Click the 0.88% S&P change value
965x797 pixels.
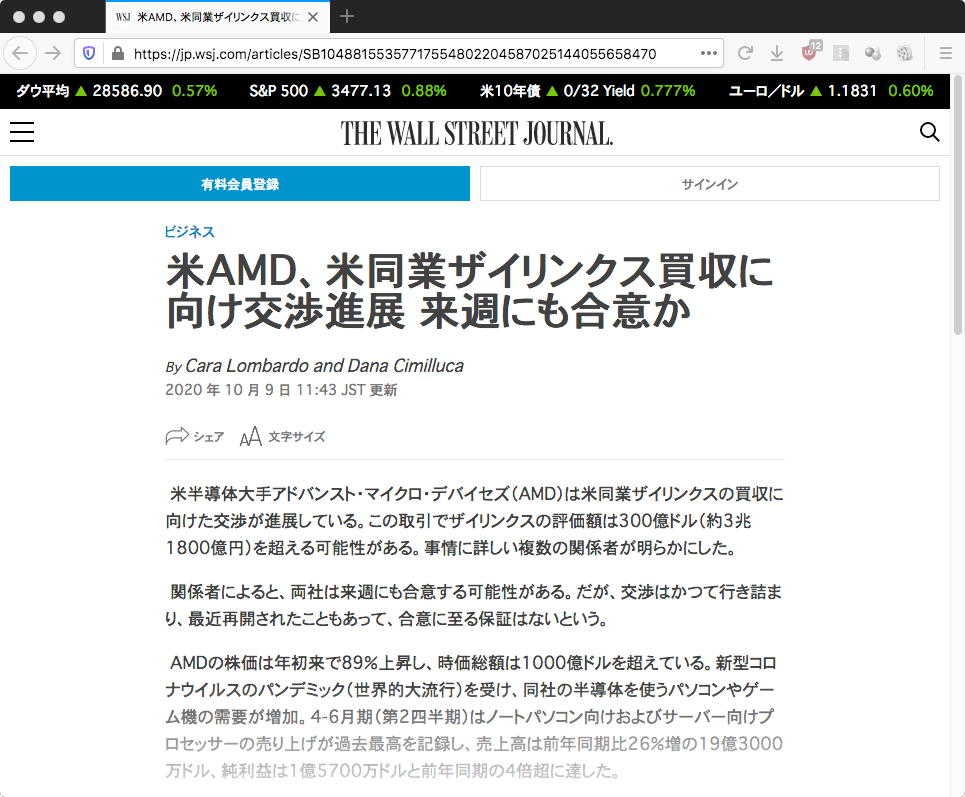pyautogui.click(x=424, y=91)
